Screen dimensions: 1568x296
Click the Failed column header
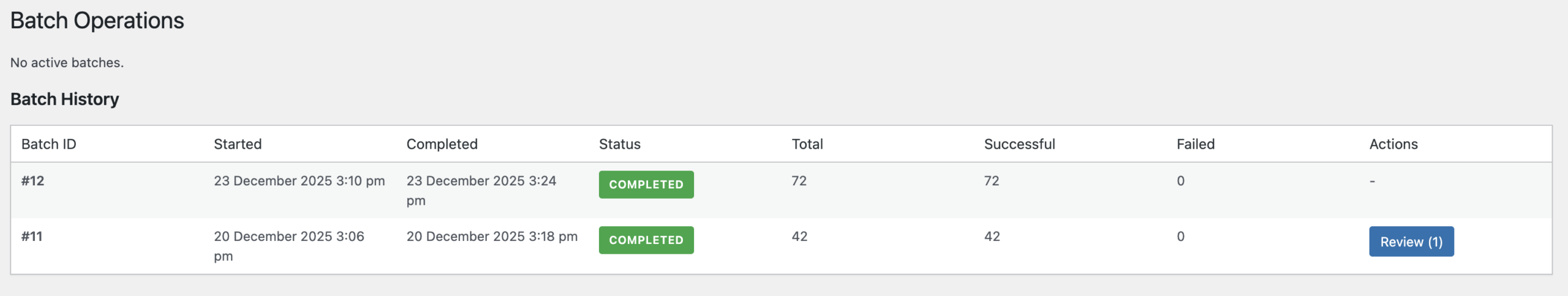click(x=1195, y=144)
